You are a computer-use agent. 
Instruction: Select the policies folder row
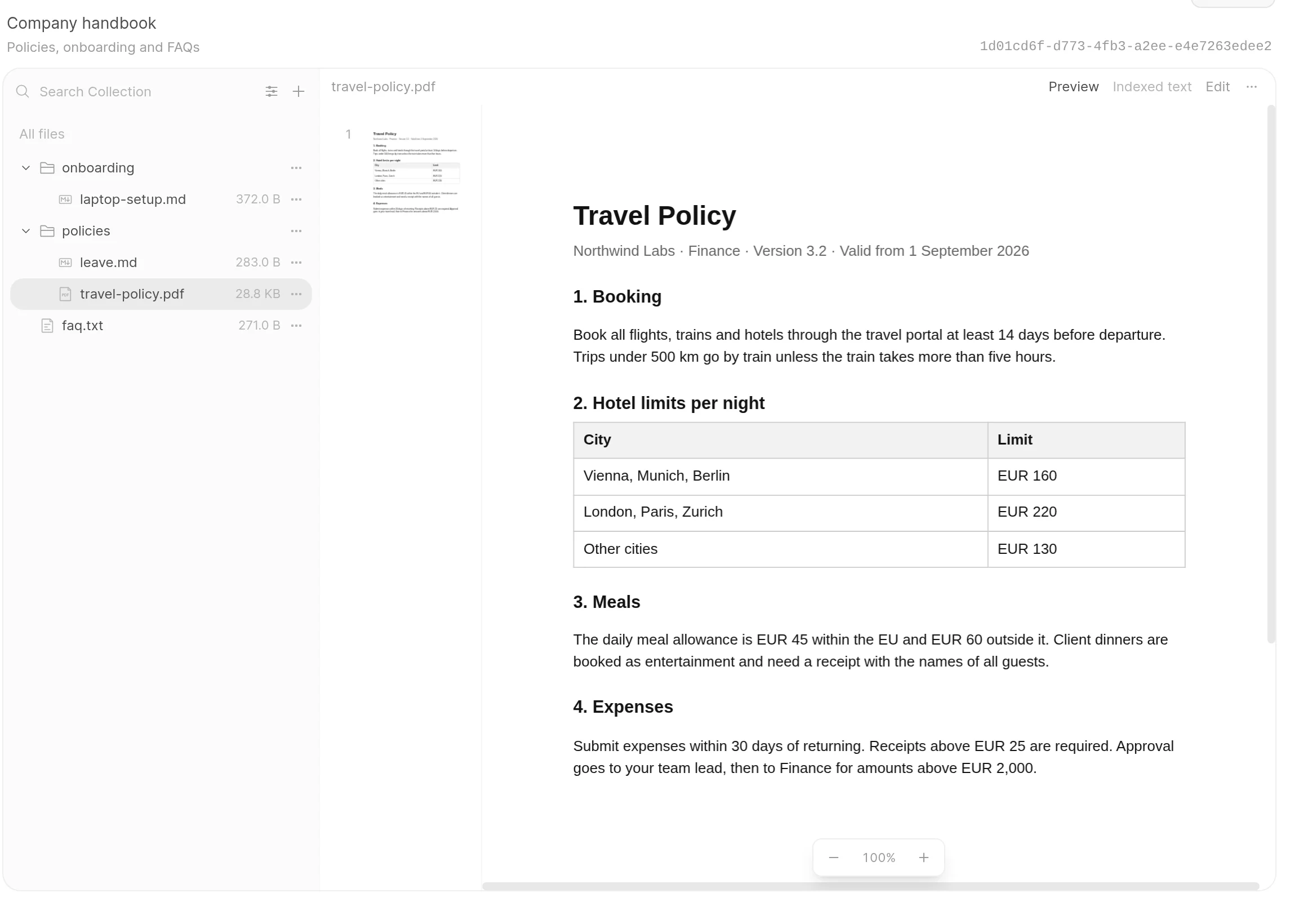(161, 231)
